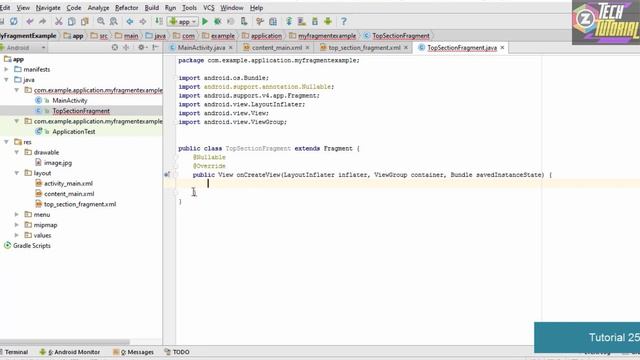The width and height of the screenshot is (640, 360).
Task: Open the Analyze menu
Action: (x=98, y=8)
